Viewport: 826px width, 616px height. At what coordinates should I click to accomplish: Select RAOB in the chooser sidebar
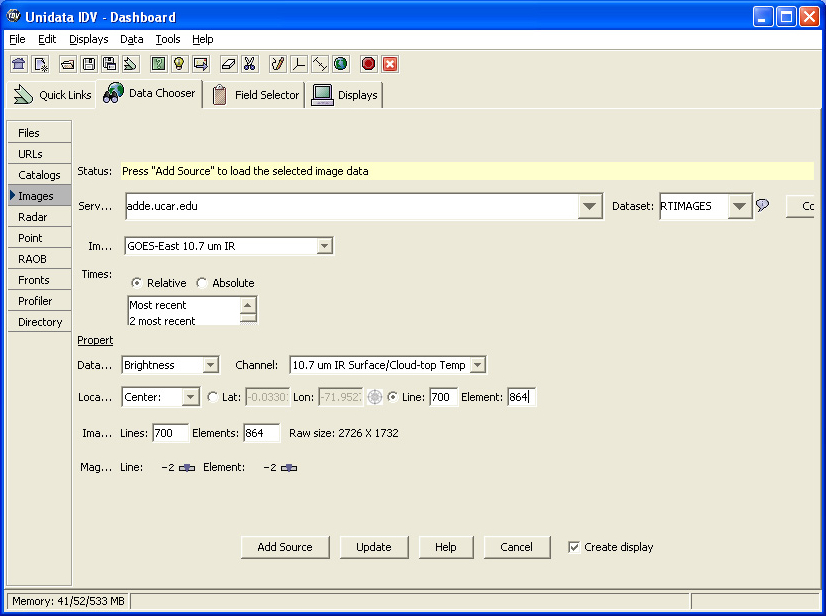[x=40, y=259]
